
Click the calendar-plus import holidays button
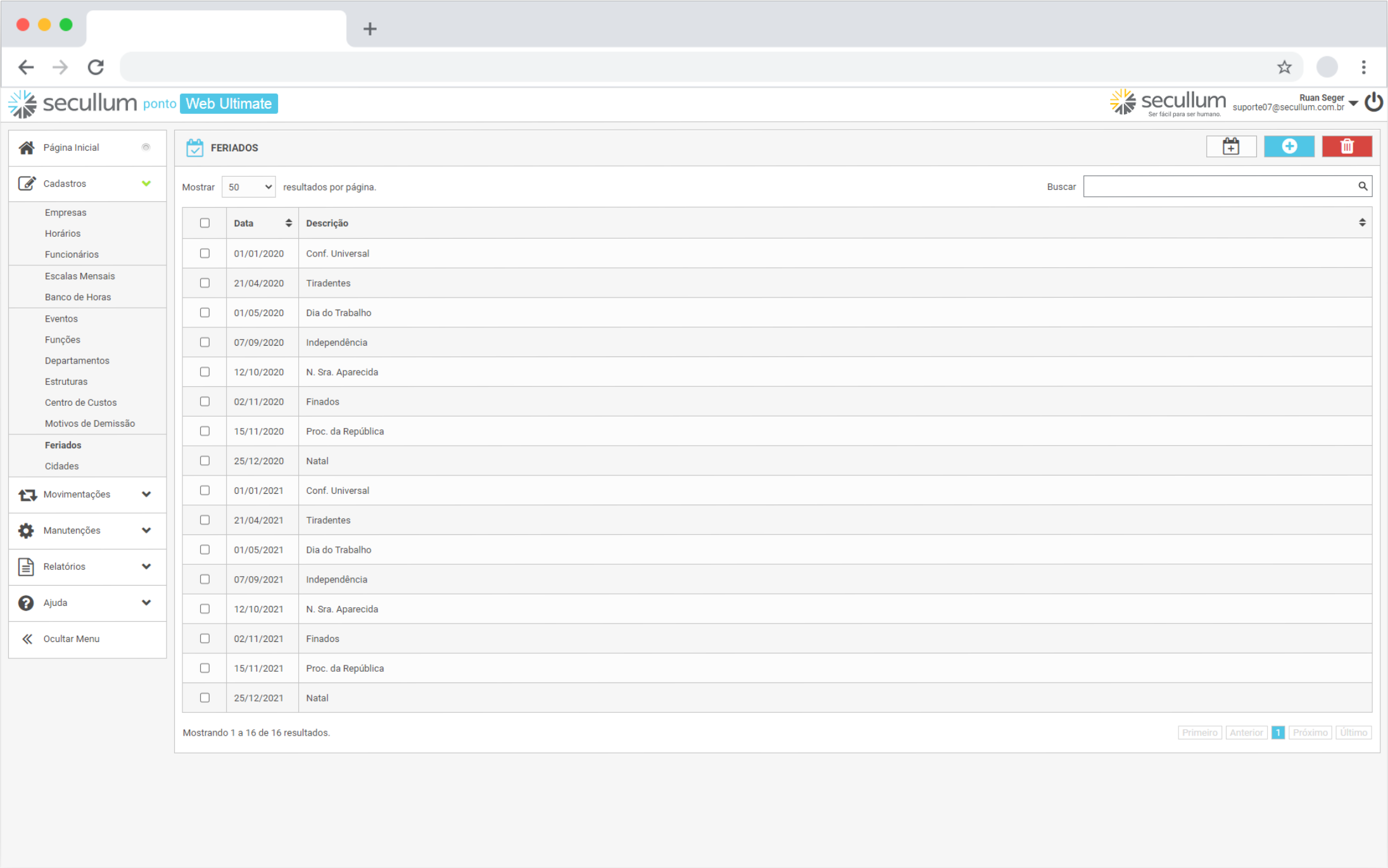pos(1230,147)
